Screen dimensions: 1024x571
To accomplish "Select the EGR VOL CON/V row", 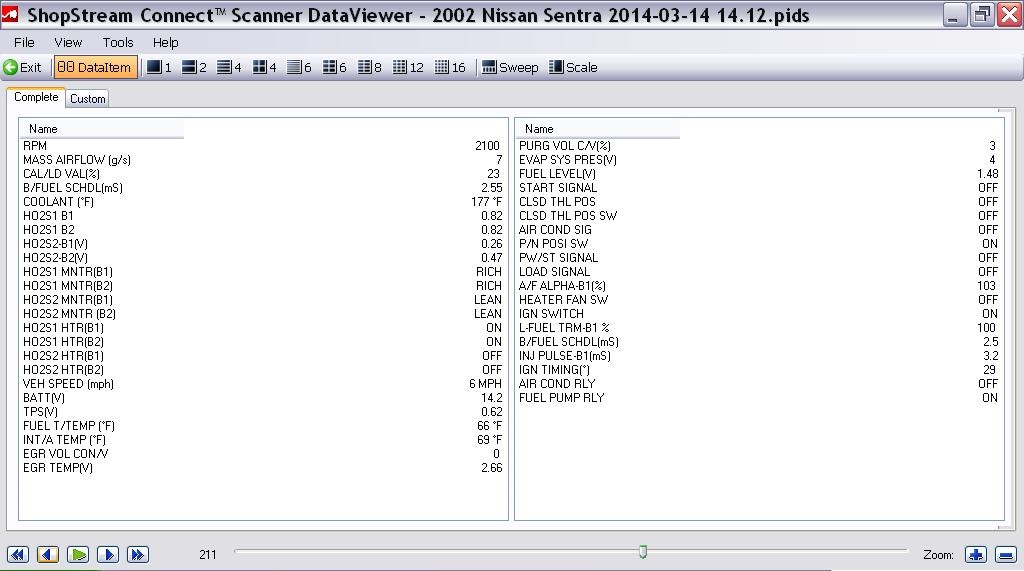I will (x=263, y=453).
